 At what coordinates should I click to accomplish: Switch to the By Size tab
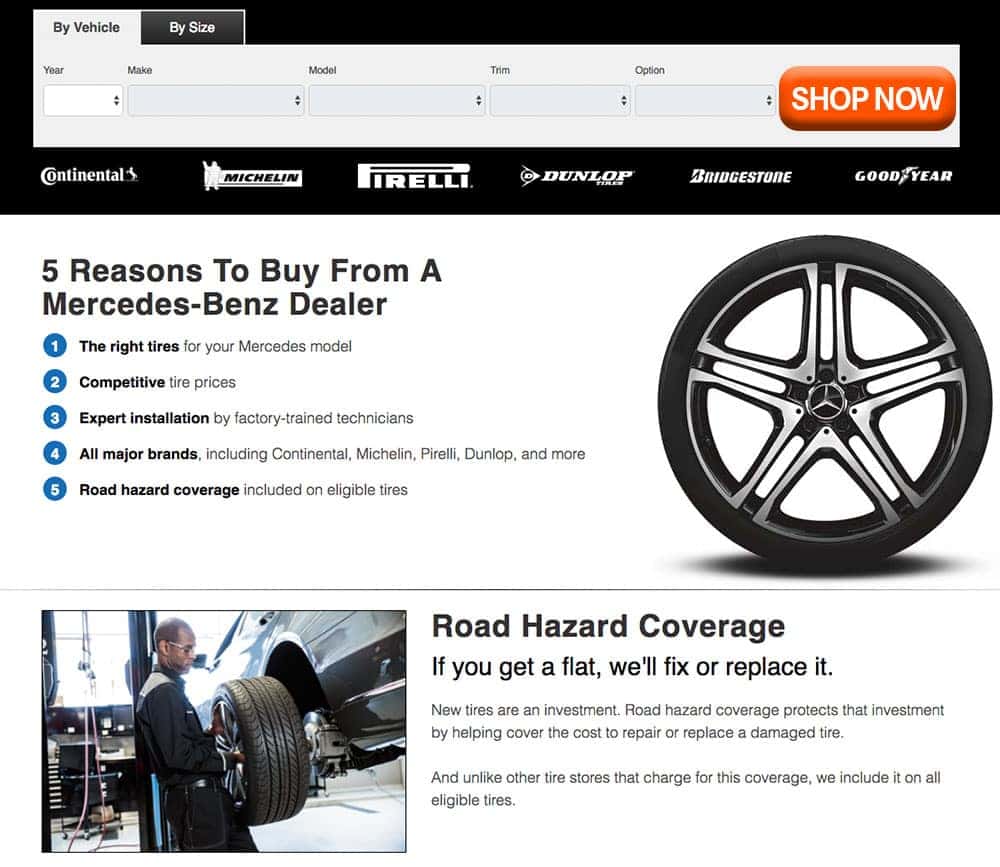[192, 27]
